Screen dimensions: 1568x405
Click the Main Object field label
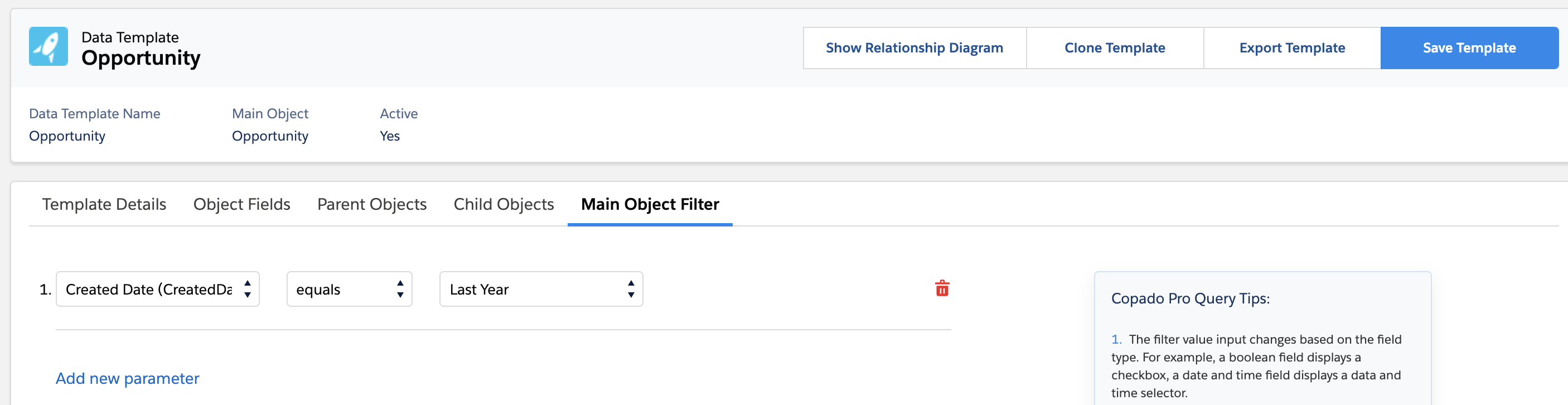(270, 114)
